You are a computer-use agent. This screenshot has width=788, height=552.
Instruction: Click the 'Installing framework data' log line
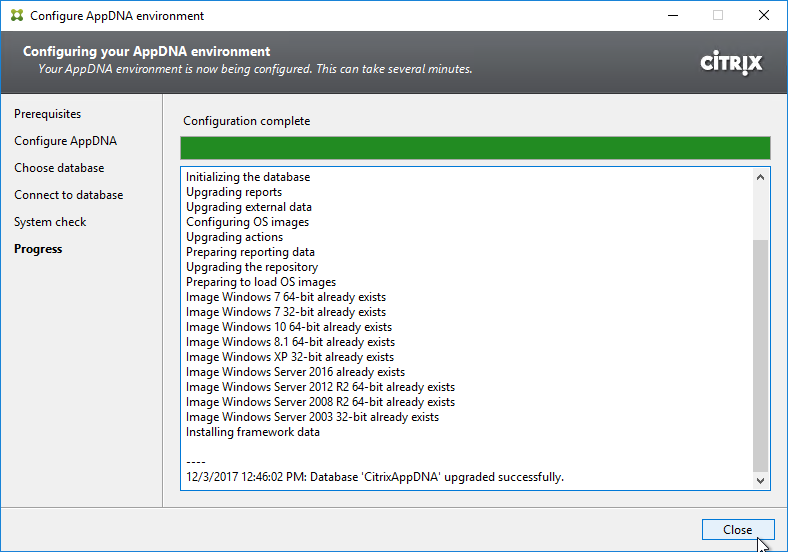(x=253, y=432)
